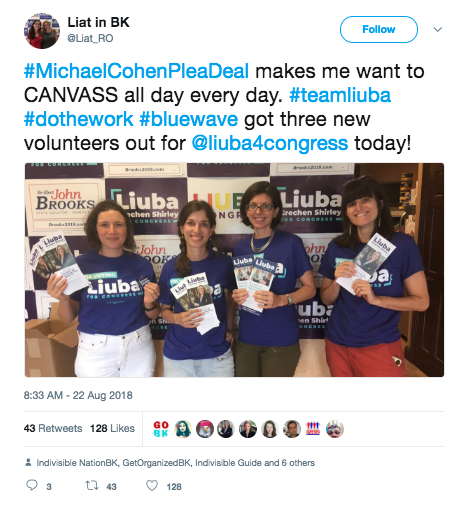Open the #MichaelCohenPleaDeal hashtag
The image size is (467, 505).
point(136,71)
